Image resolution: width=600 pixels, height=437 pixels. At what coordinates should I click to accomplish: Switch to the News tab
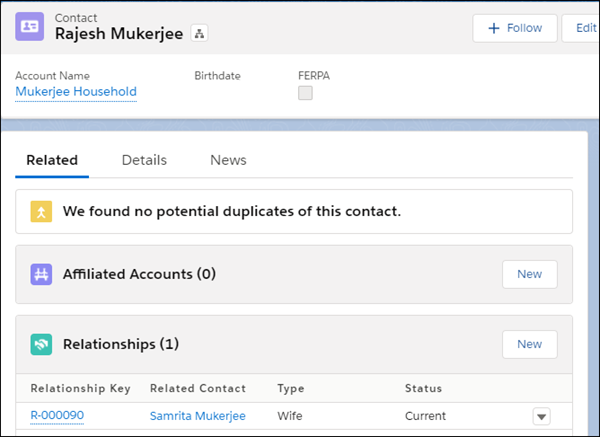(x=228, y=160)
